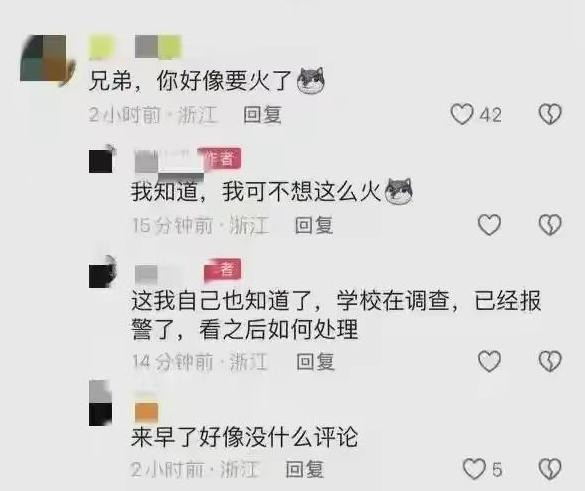Screen dimensions: 585x491
Task: Tap broken heart on "我可不想这么火" reply
Action: 550,225
